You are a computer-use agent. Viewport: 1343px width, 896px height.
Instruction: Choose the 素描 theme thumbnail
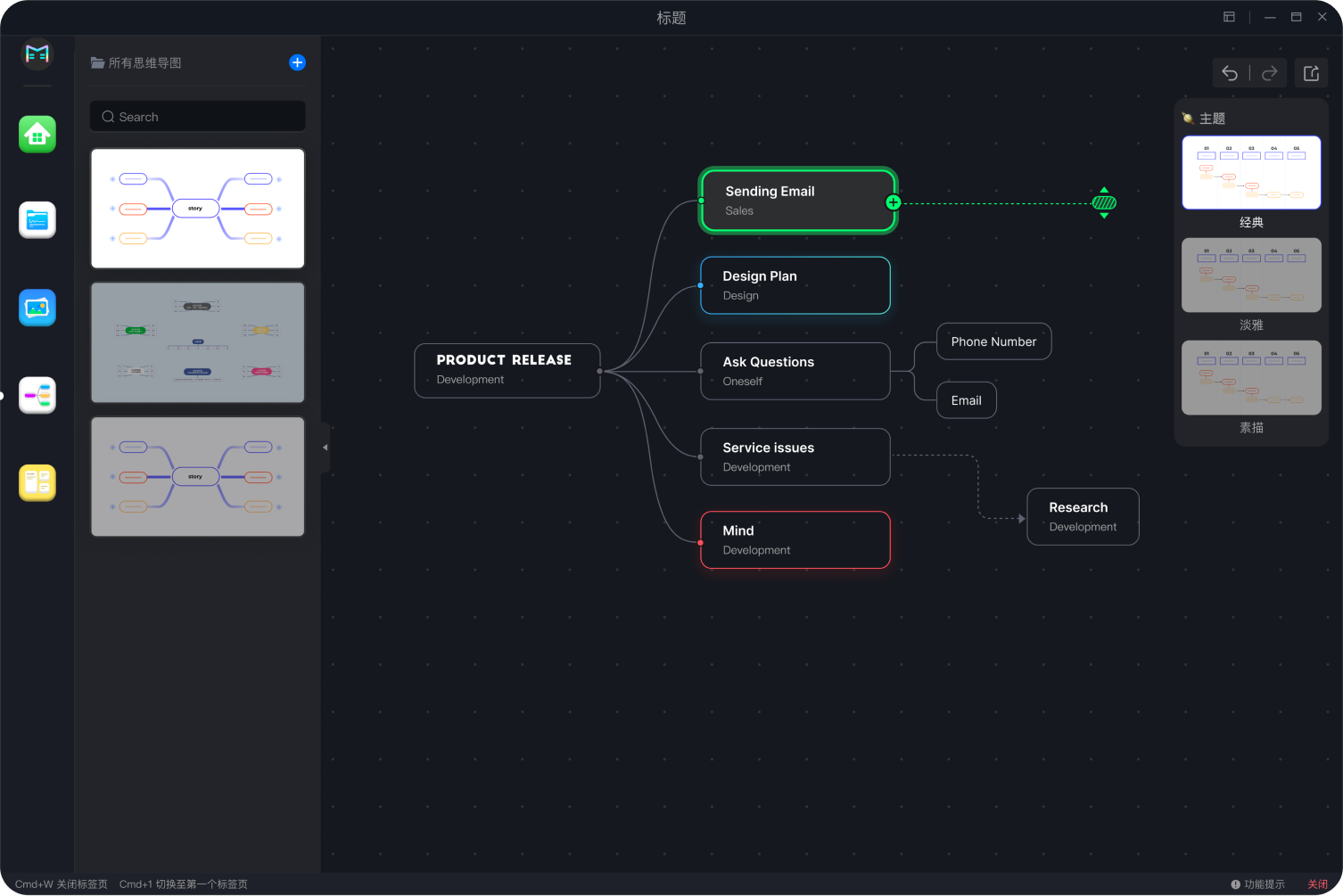click(1251, 377)
